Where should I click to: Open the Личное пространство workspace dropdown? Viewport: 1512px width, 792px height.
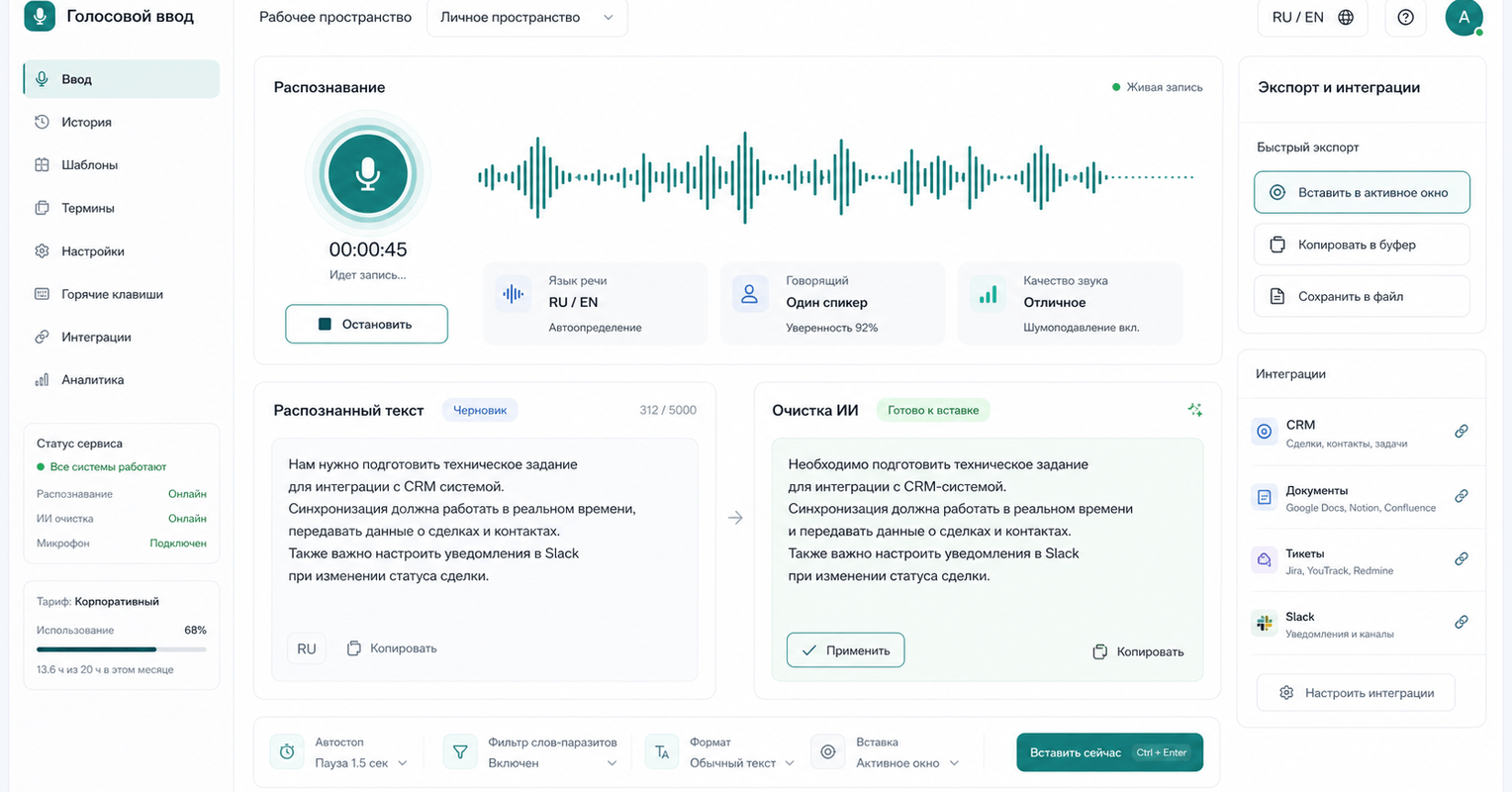point(526,18)
